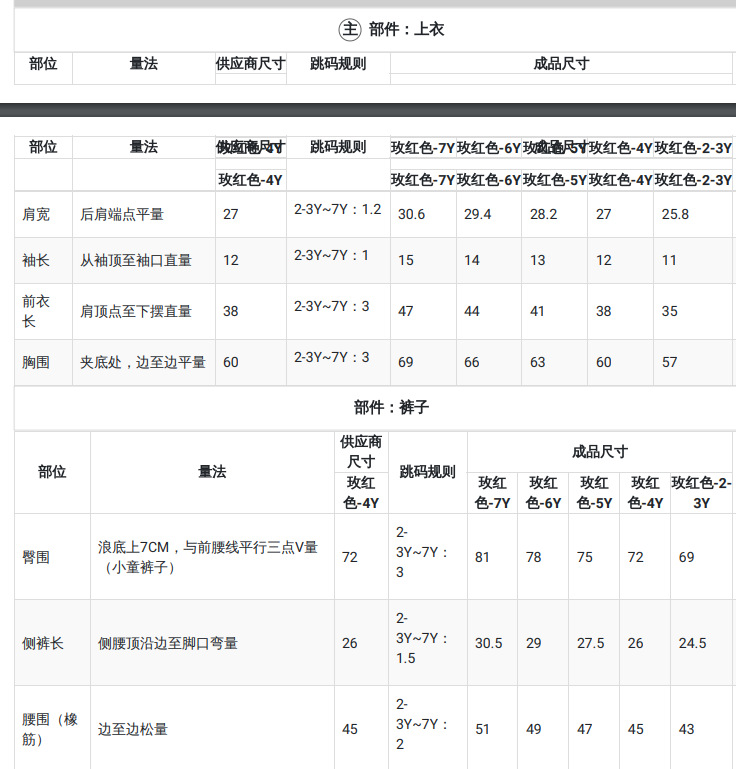
Task: Click the 肩宽 row label
Action: pos(36,214)
